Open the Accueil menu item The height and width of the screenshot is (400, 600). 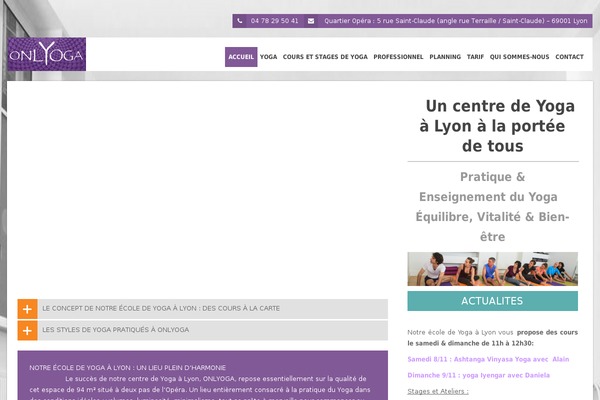point(241,57)
